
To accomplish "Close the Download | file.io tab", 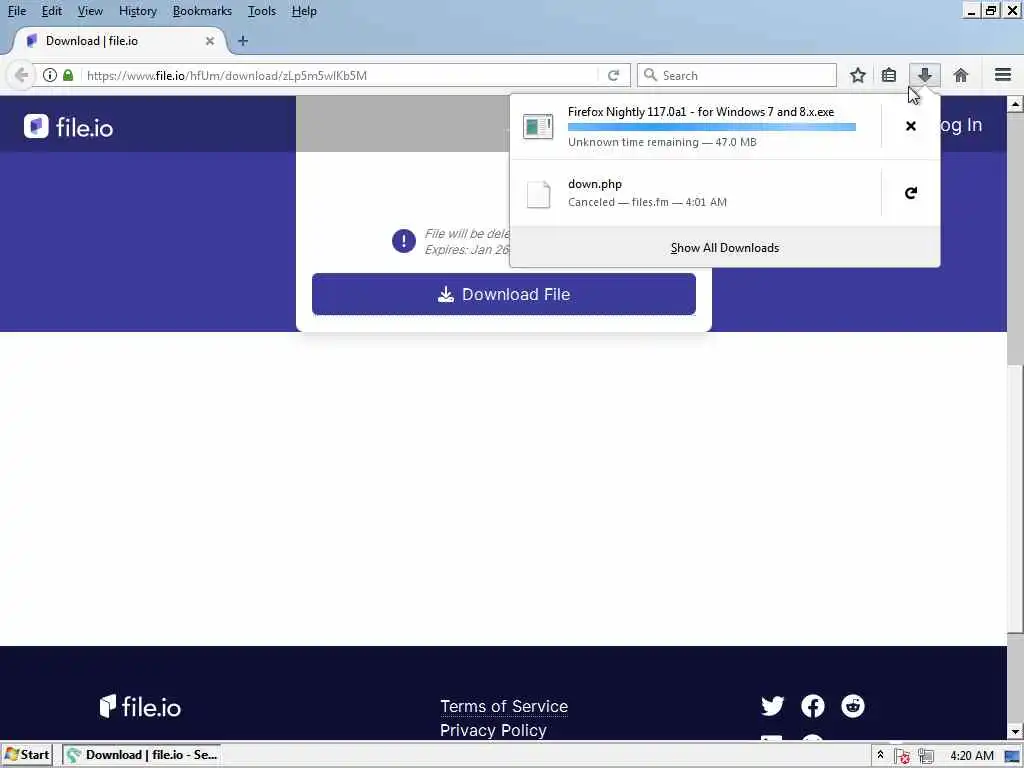I will point(210,40).
